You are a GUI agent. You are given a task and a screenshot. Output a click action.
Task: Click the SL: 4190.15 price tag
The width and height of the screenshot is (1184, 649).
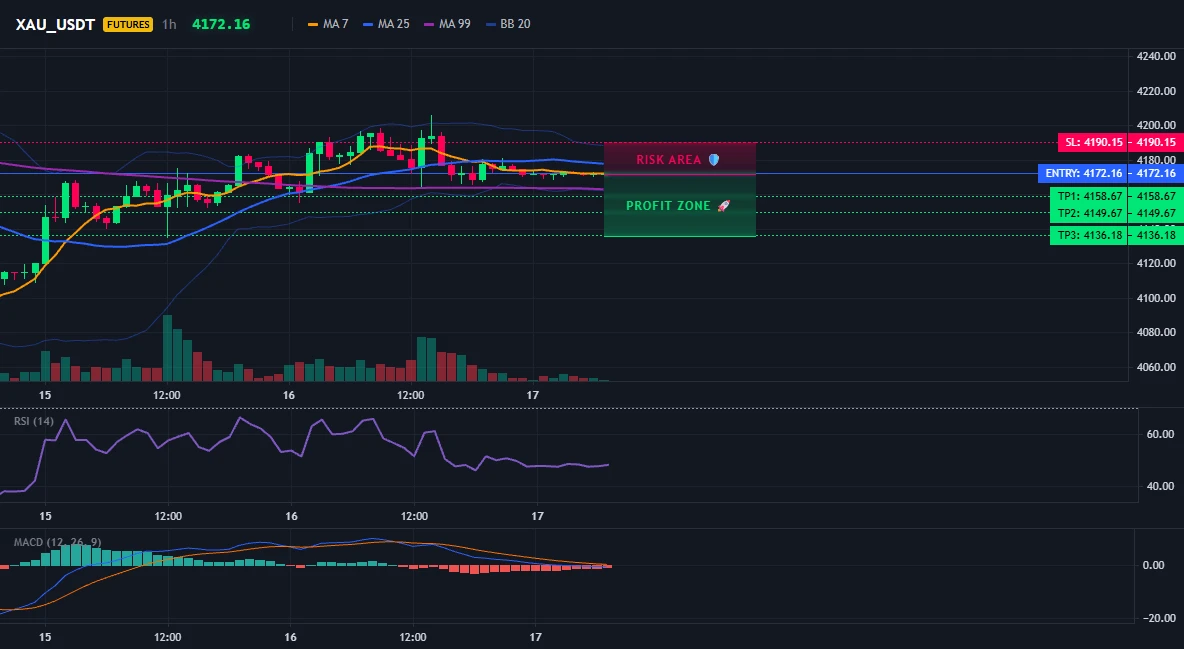[1092, 142]
